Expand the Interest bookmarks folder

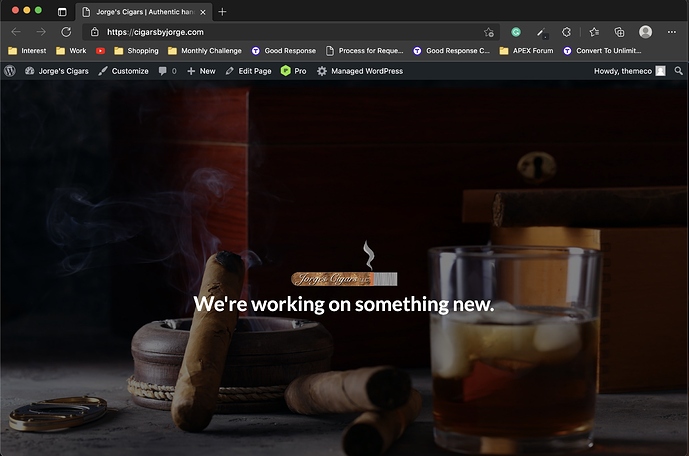click(x=27, y=50)
